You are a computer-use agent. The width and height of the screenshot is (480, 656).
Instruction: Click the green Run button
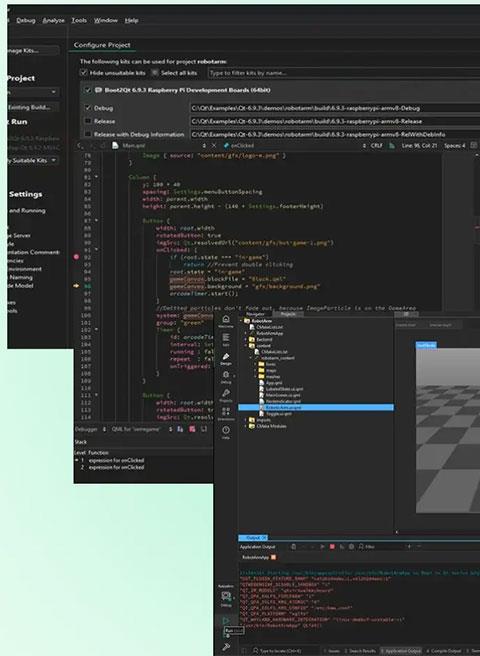(226, 620)
